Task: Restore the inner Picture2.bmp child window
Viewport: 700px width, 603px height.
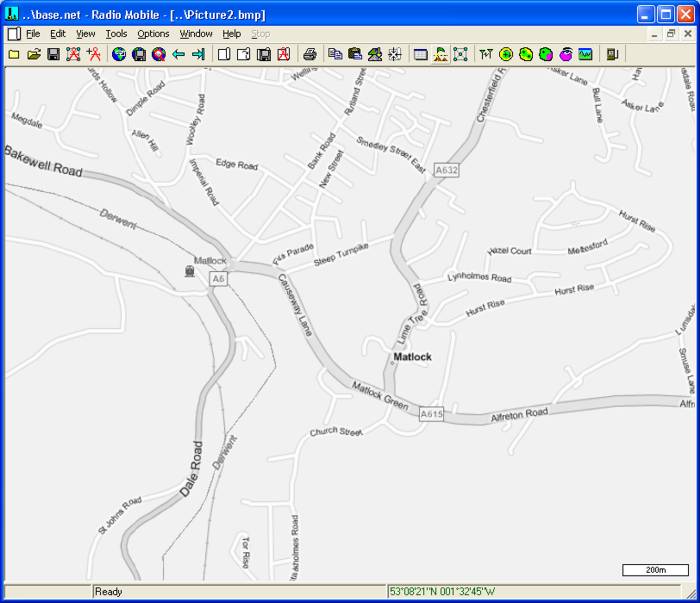Action: [x=671, y=34]
